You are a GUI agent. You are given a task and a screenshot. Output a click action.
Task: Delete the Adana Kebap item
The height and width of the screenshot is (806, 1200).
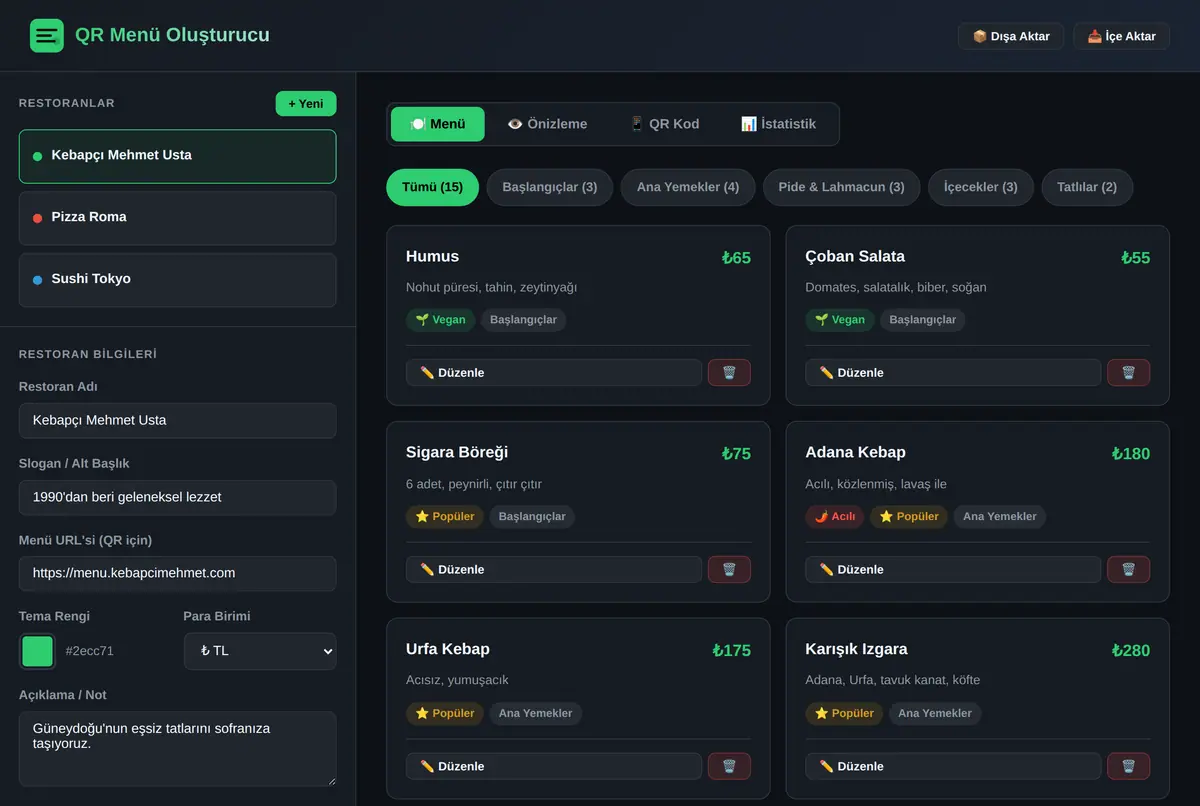pos(1128,570)
